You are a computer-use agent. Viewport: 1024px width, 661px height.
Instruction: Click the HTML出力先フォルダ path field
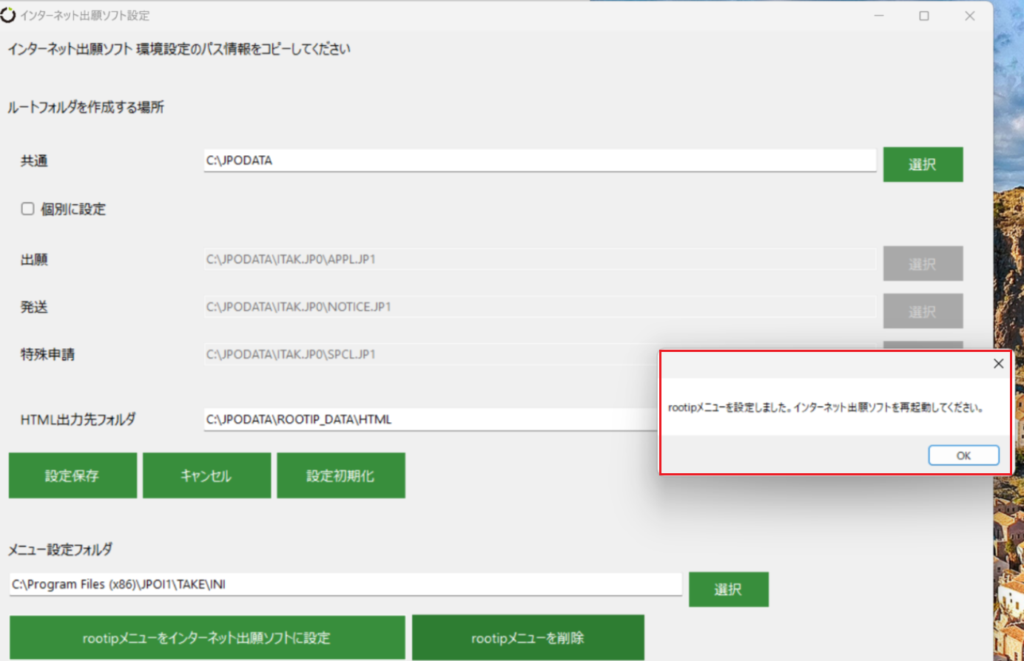click(431, 419)
